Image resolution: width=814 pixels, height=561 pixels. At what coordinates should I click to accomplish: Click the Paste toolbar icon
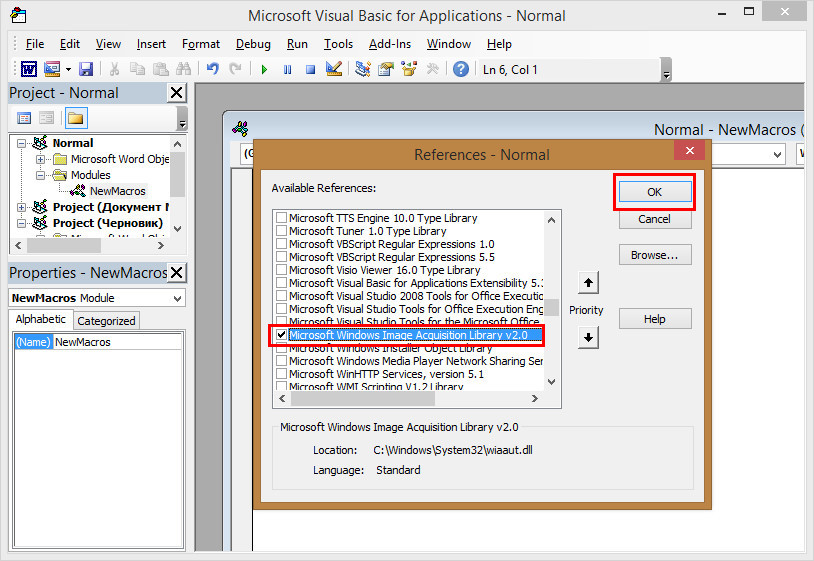160,69
